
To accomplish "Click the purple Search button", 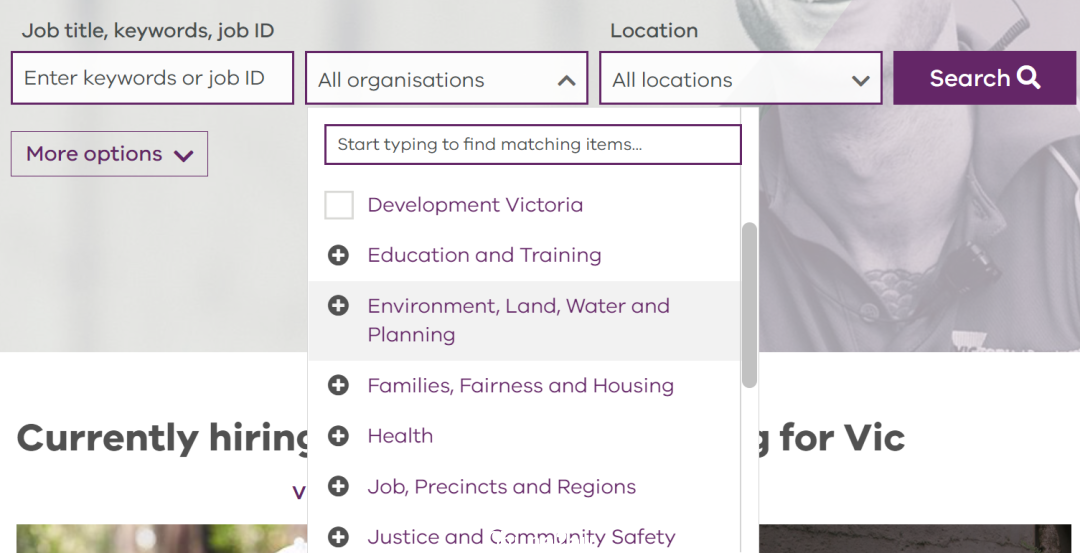I will tap(984, 78).
